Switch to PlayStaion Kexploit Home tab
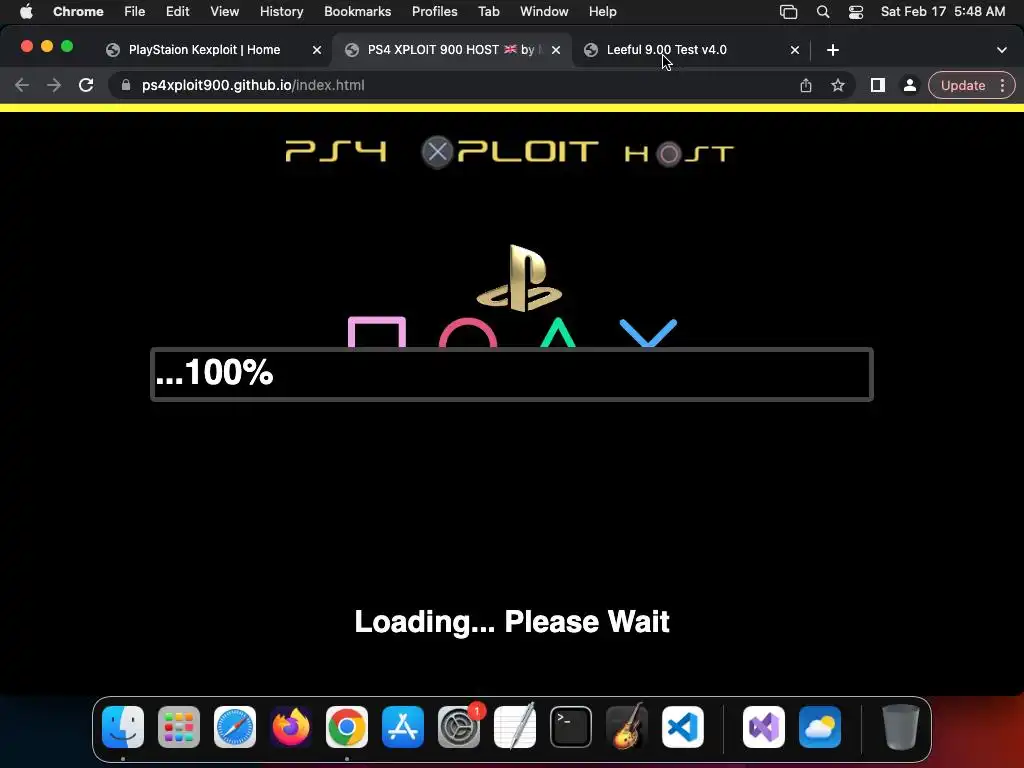 pyautogui.click(x=214, y=50)
